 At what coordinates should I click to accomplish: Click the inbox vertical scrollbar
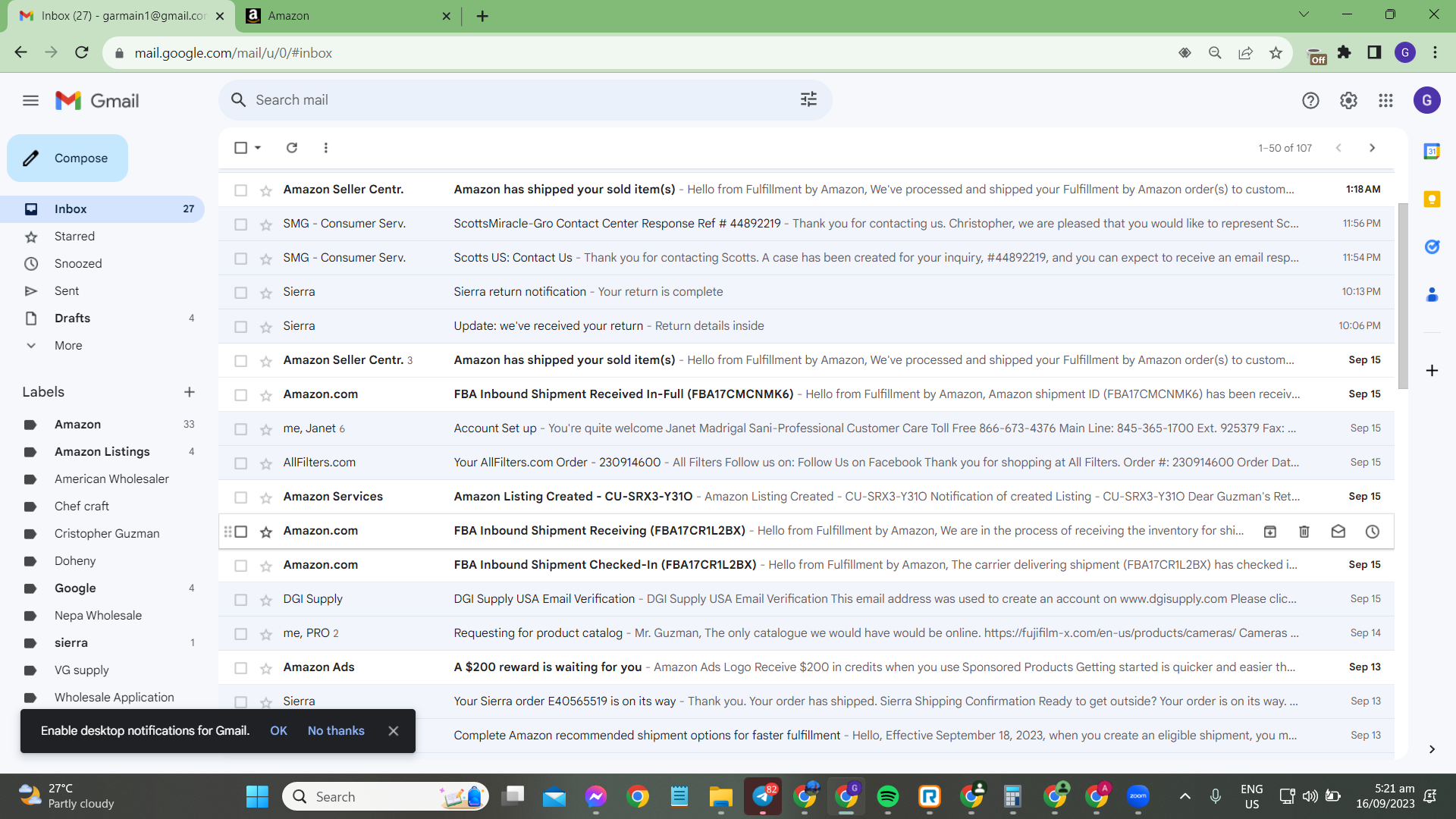click(1403, 296)
